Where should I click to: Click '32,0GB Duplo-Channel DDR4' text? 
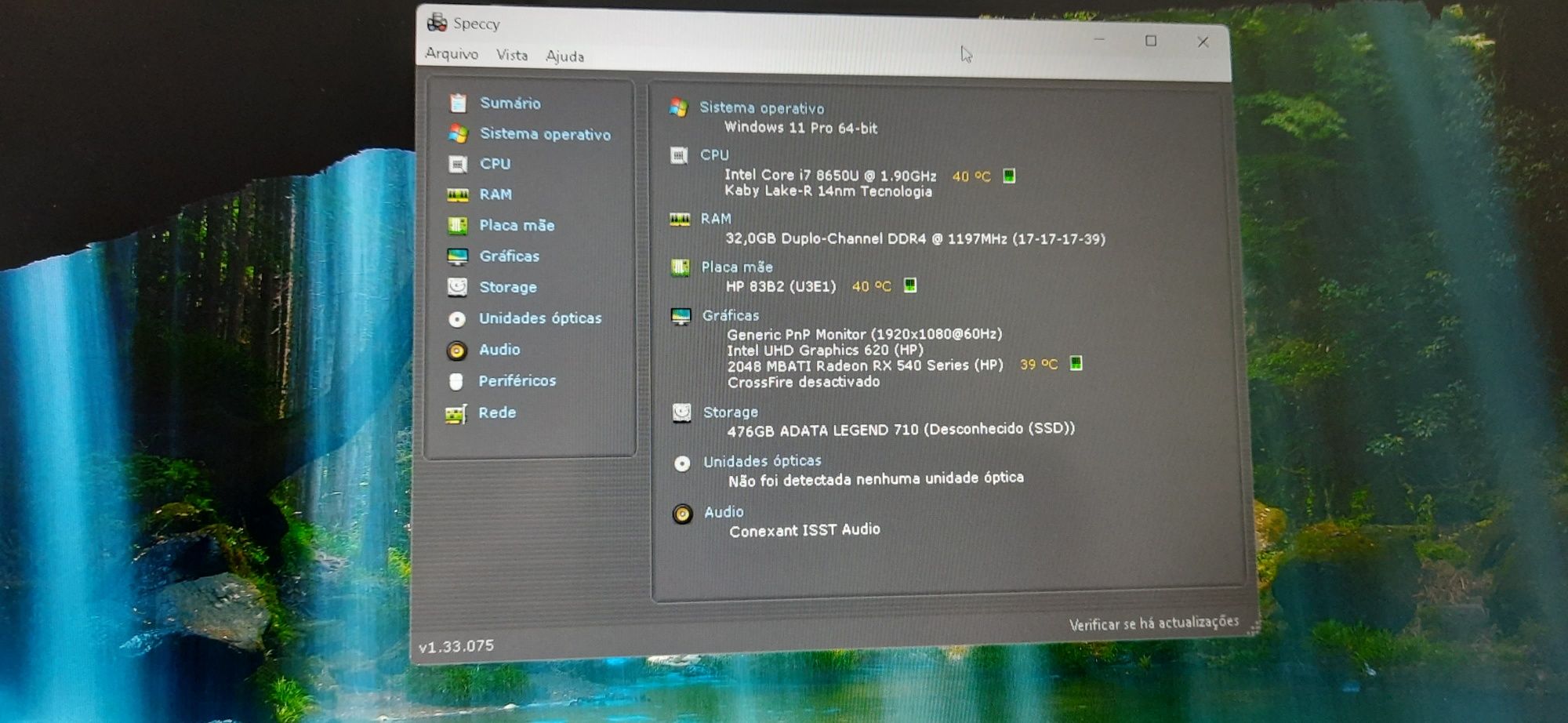pos(826,238)
